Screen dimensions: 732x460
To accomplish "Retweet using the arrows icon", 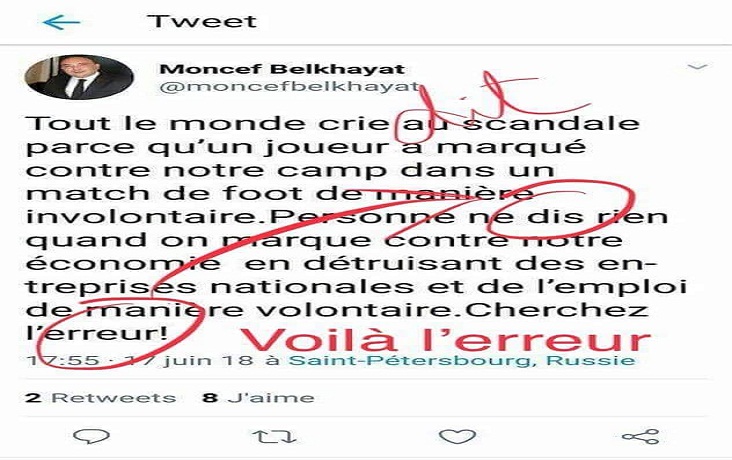I will [274, 437].
